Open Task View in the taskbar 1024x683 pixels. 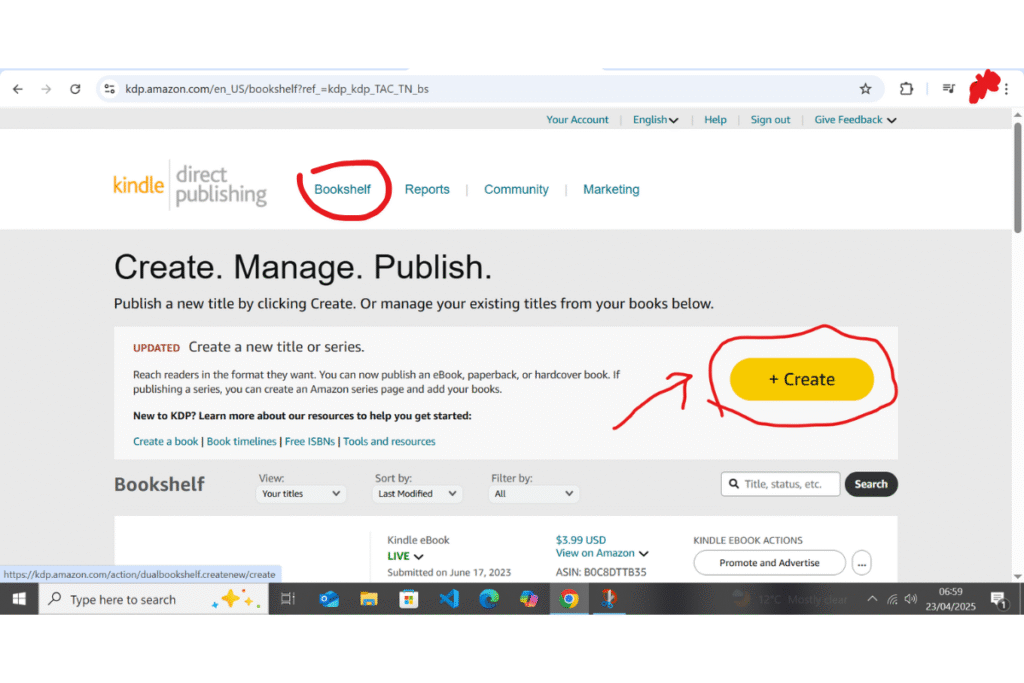(x=288, y=599)
